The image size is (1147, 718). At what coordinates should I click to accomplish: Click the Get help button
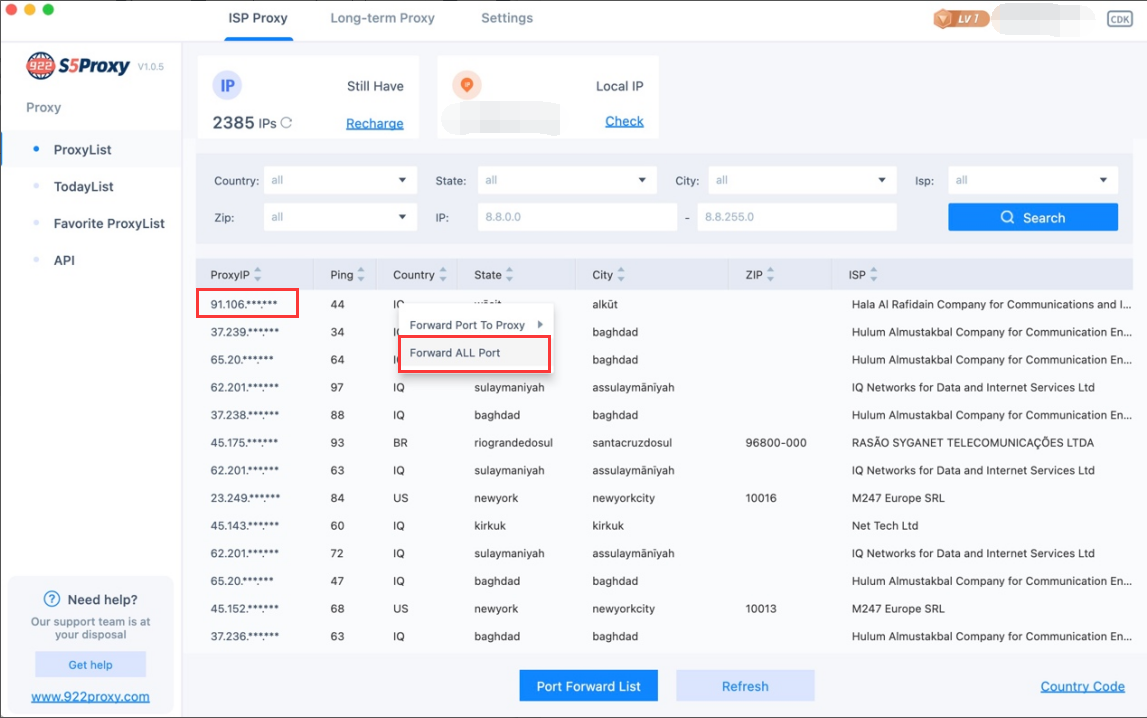[90, 665]
